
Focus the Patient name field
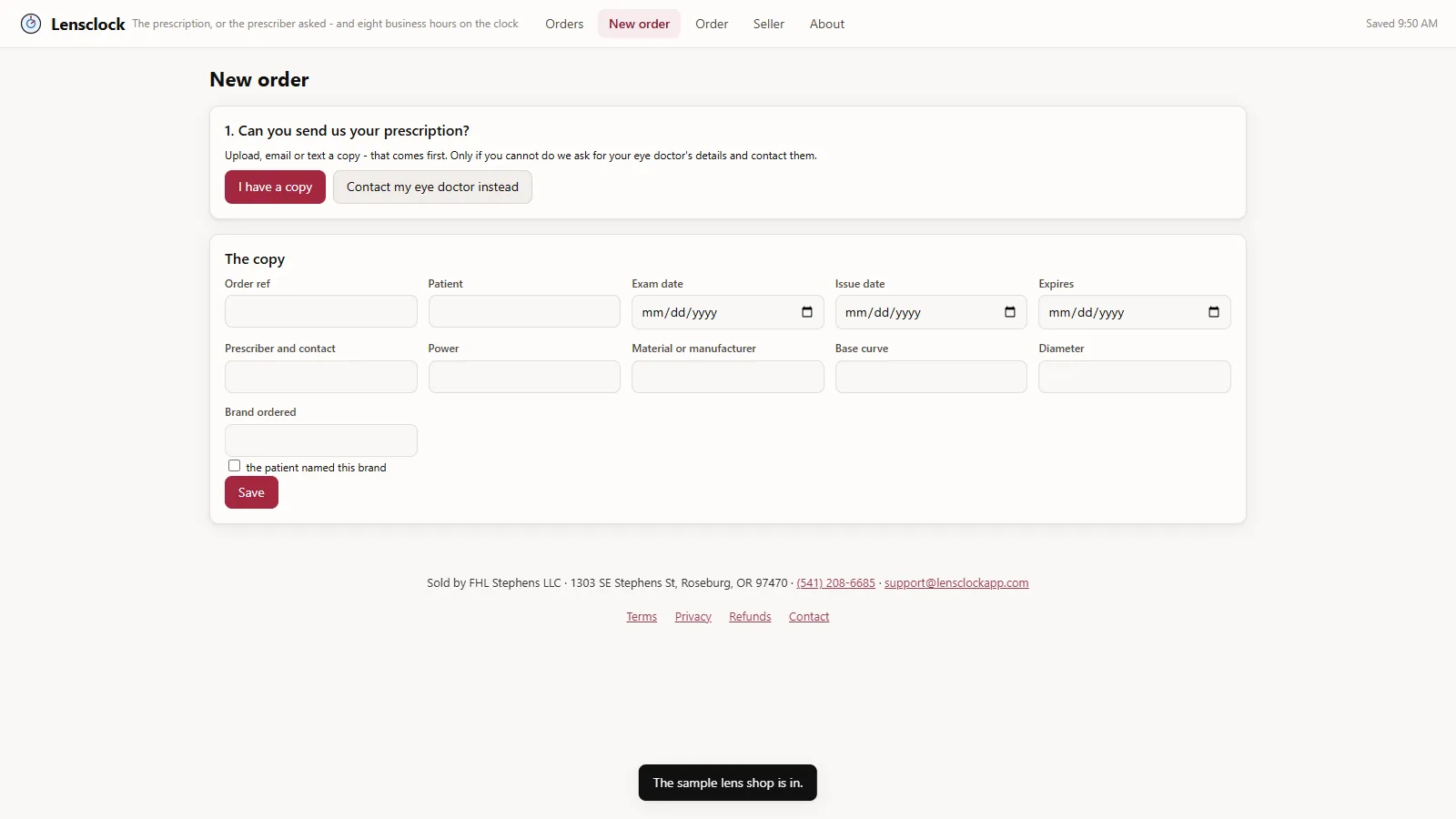(524, 311)
